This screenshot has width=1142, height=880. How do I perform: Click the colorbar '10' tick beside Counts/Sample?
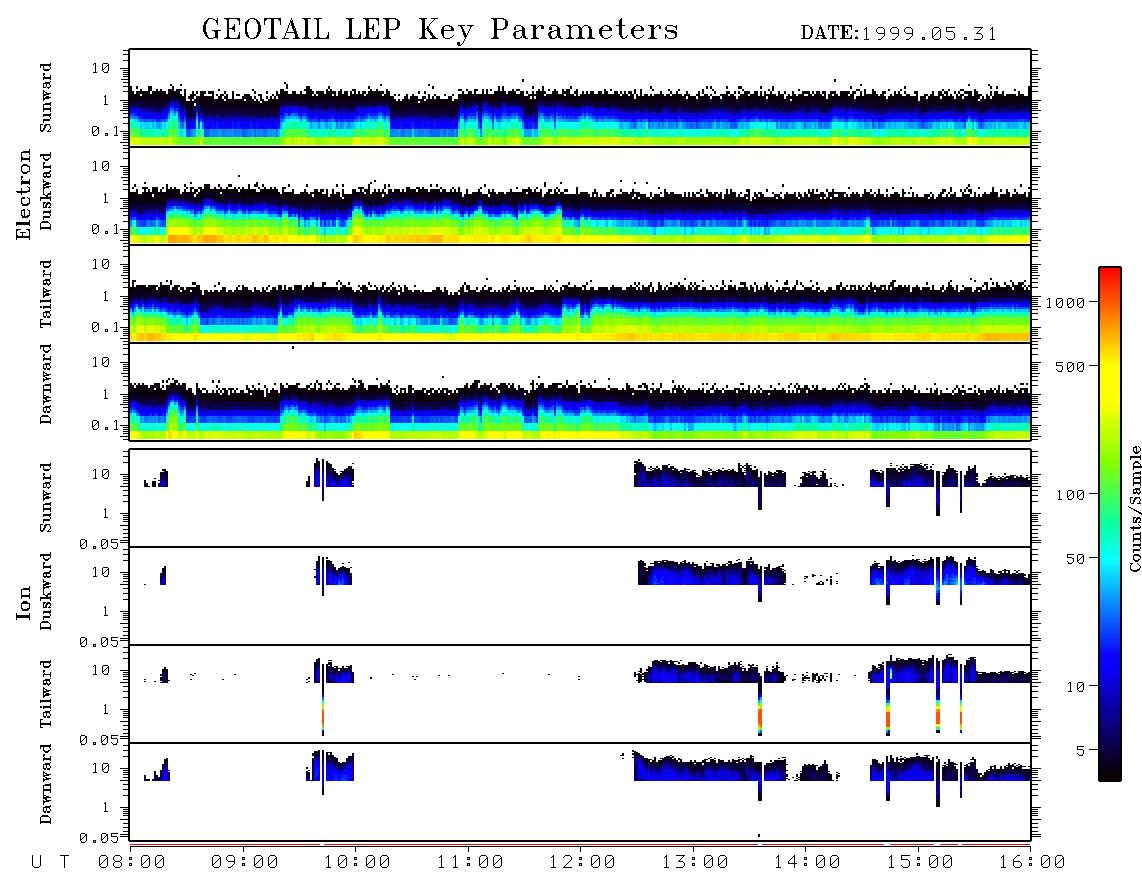(1075, 687)
